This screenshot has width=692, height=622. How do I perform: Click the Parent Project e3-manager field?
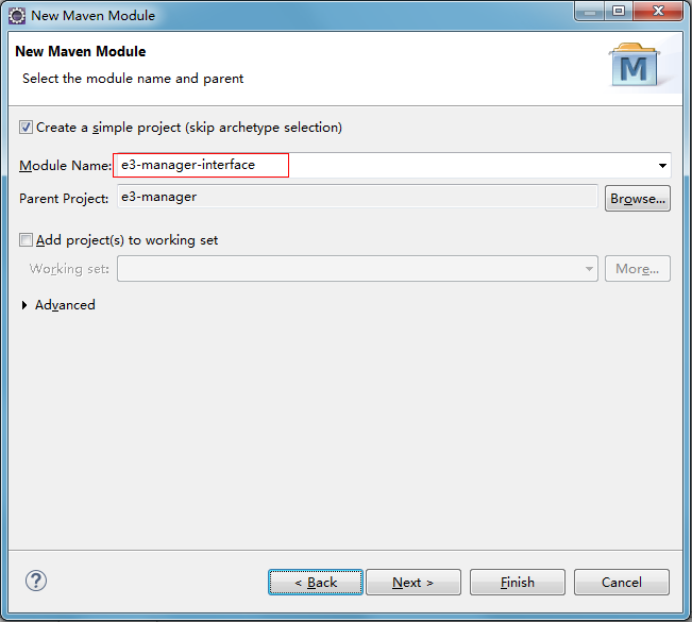coord(357,197)
